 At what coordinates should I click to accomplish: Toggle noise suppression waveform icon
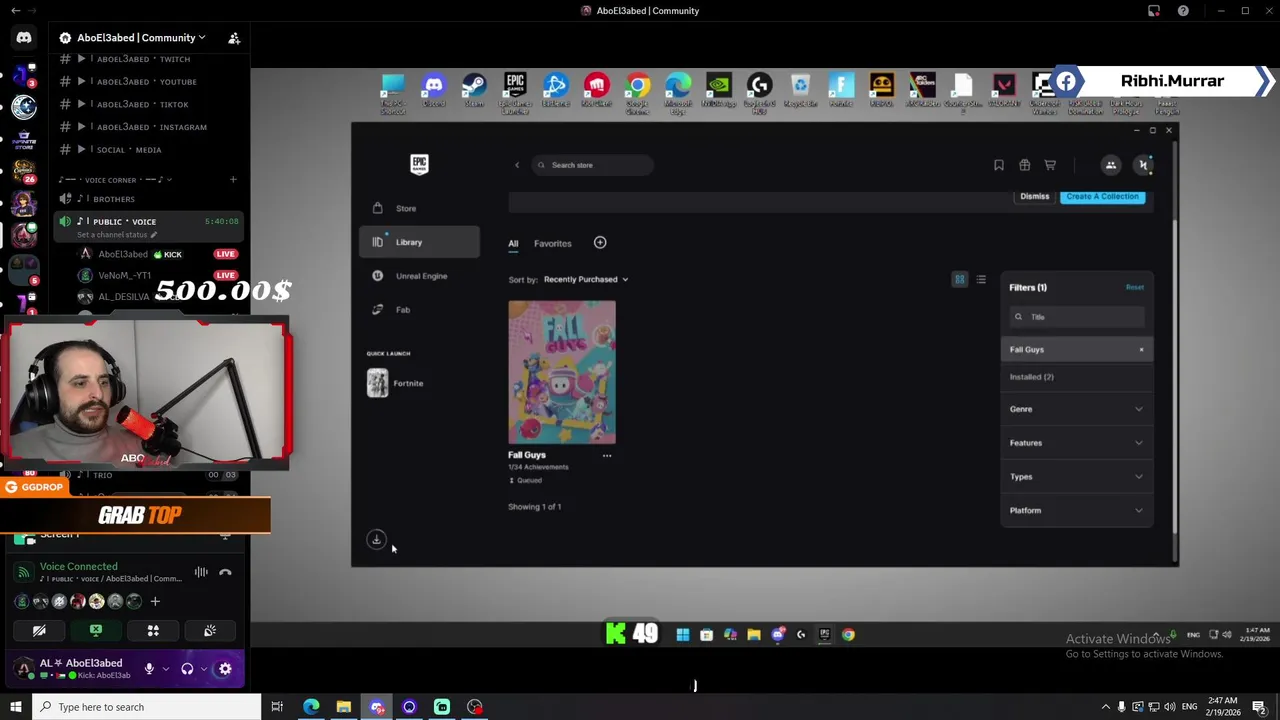tap(201, 572)
